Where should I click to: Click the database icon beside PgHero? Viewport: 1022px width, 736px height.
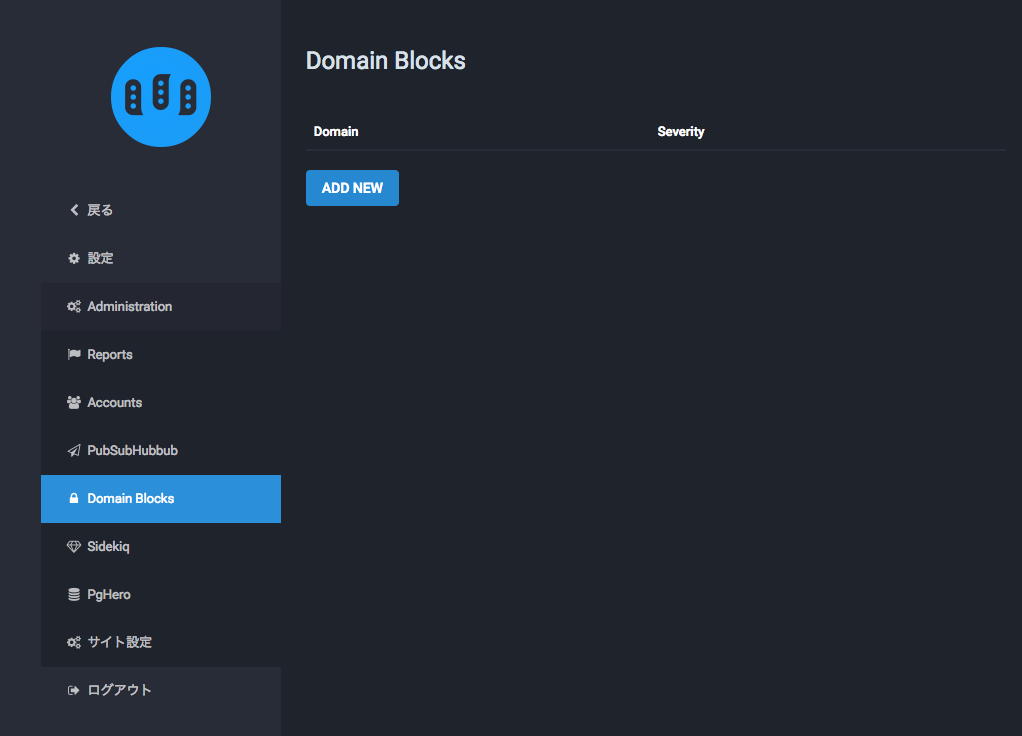pyautogui.click(x=74, y=595)
